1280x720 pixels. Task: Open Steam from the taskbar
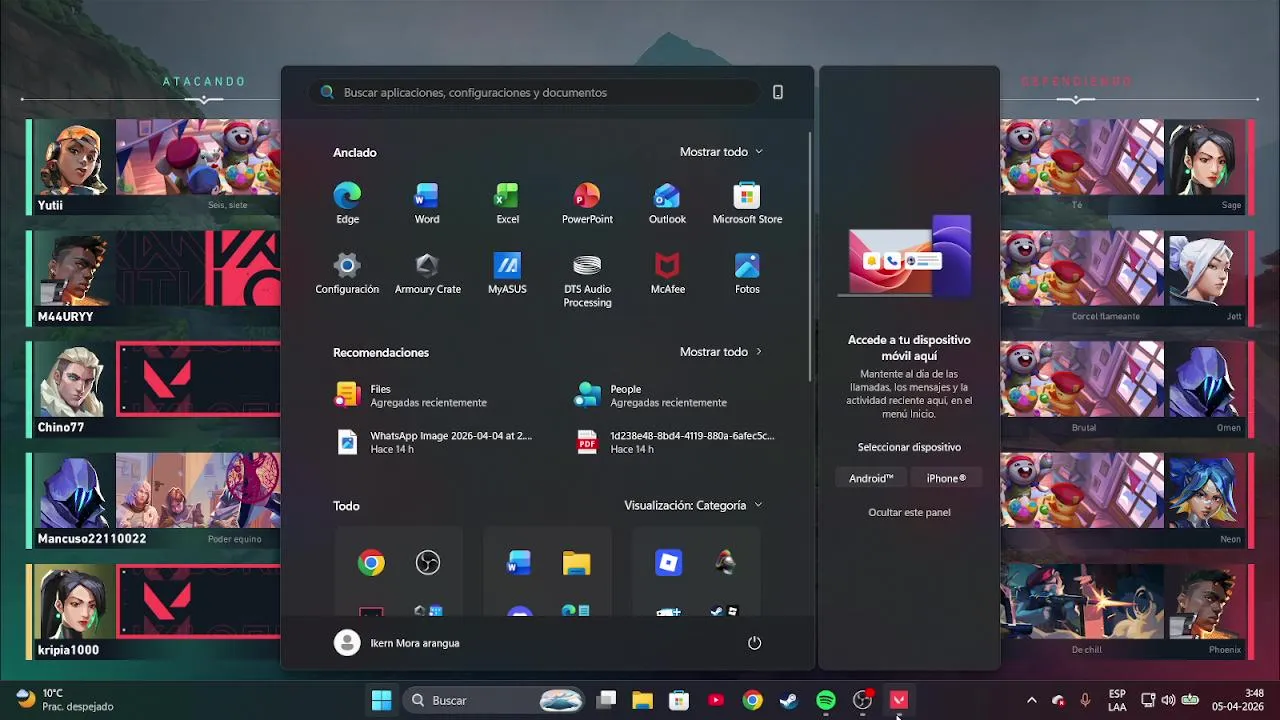[789, 700]
